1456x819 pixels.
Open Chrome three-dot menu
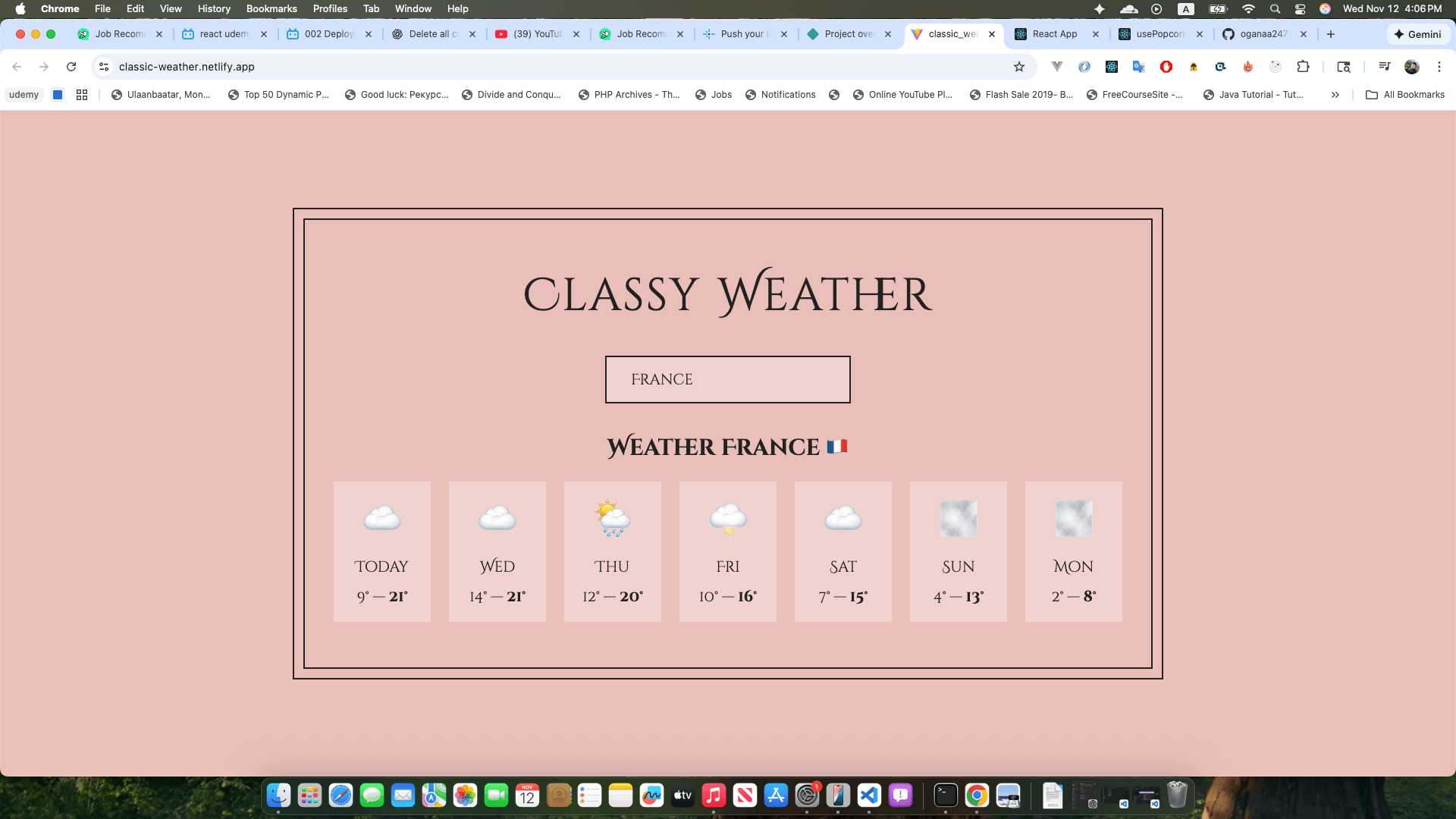coord(1439,67)
